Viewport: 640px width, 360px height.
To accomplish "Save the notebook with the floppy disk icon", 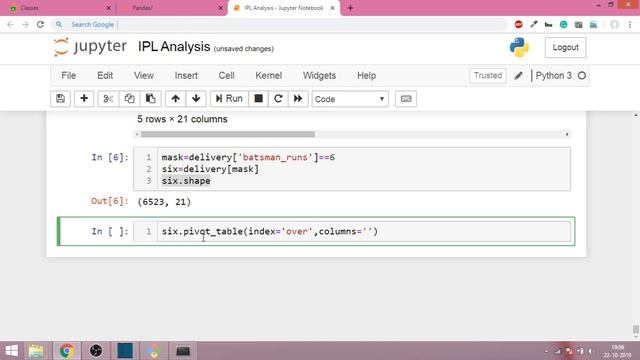I will (x=60, y=99).
